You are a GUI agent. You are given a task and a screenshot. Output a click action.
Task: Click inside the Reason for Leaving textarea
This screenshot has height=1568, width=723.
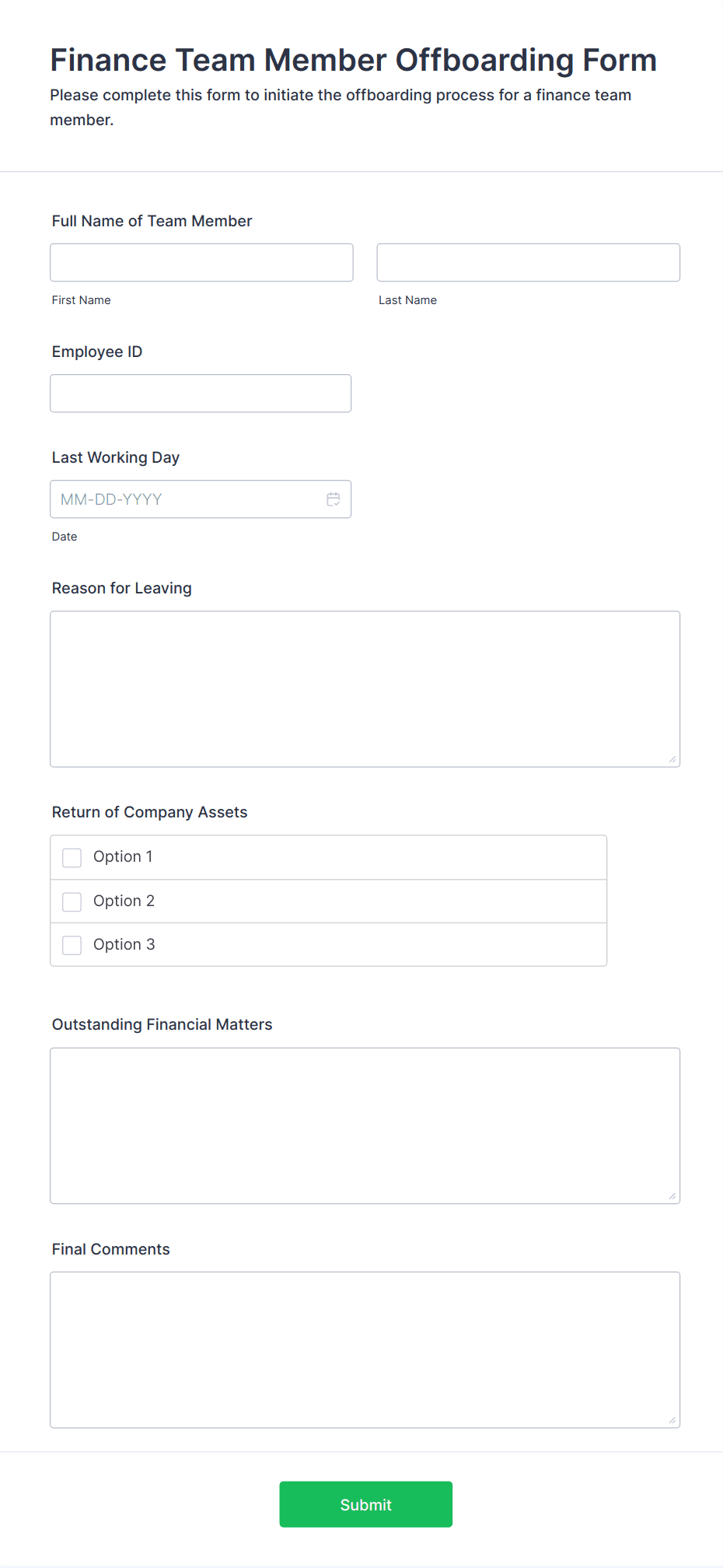(365, 689)
